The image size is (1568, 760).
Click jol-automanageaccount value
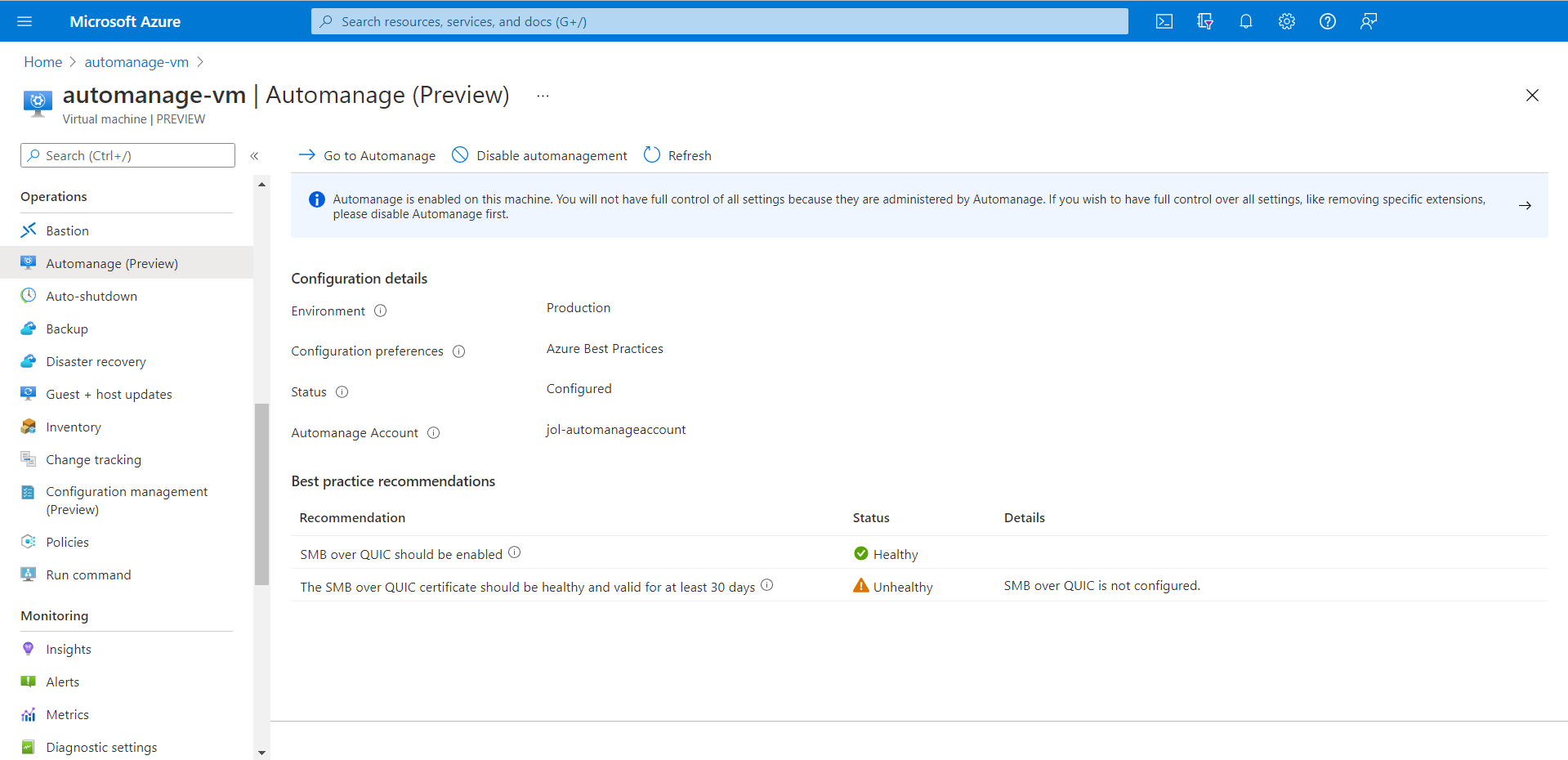pos(616,430)
